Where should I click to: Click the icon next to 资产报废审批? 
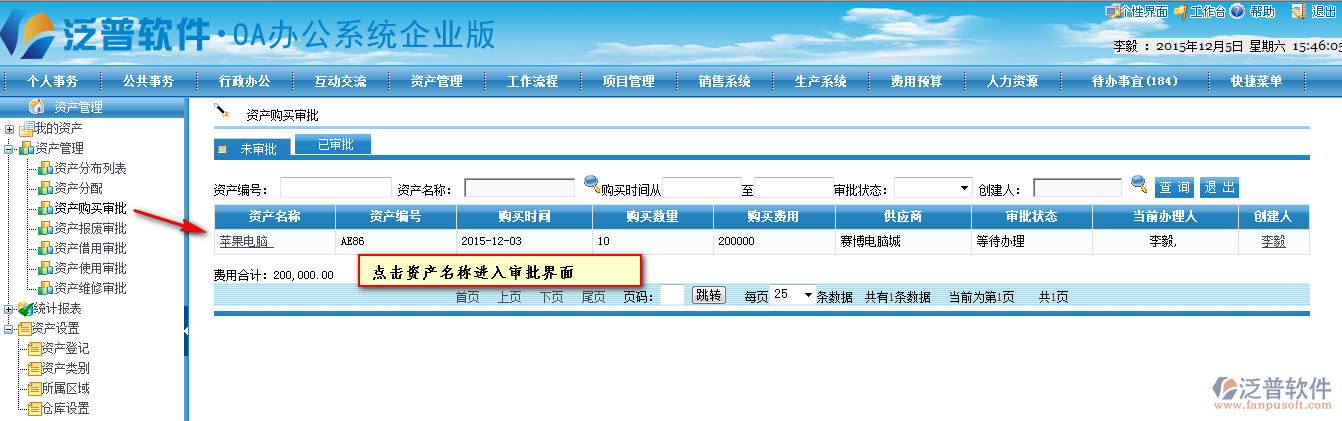pos(44,228)
